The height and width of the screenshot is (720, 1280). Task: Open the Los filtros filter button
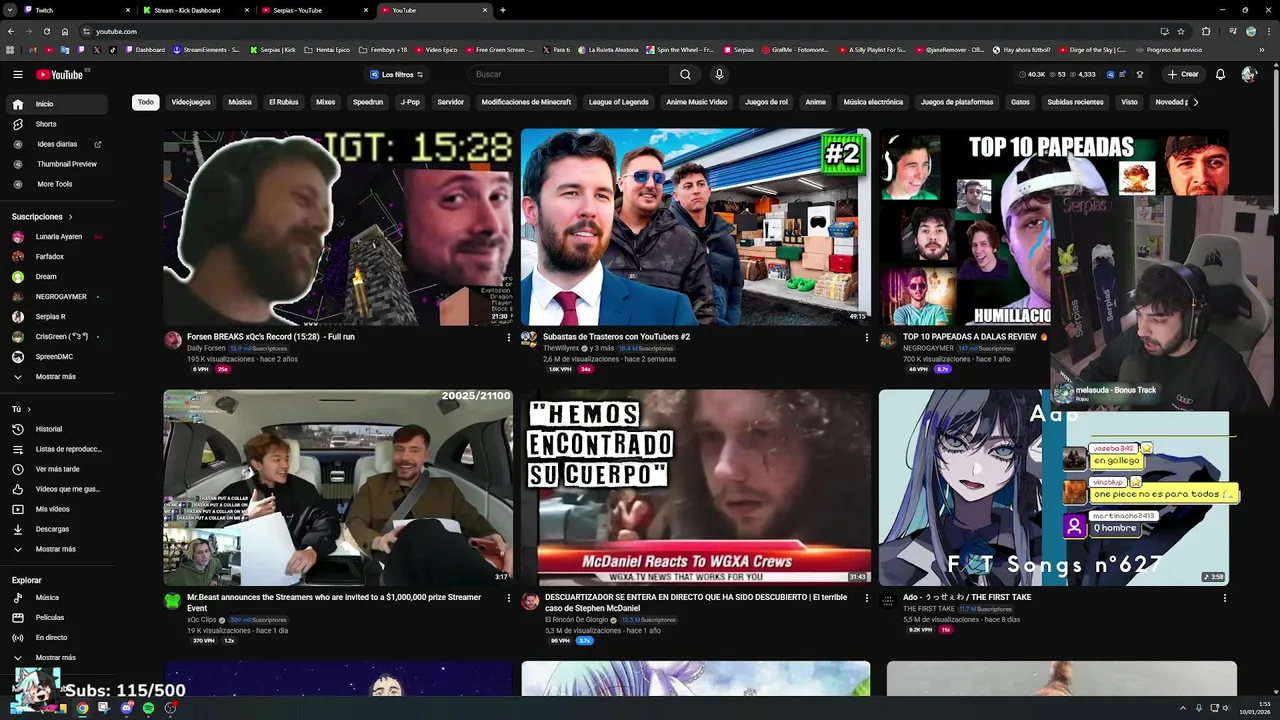397,74
